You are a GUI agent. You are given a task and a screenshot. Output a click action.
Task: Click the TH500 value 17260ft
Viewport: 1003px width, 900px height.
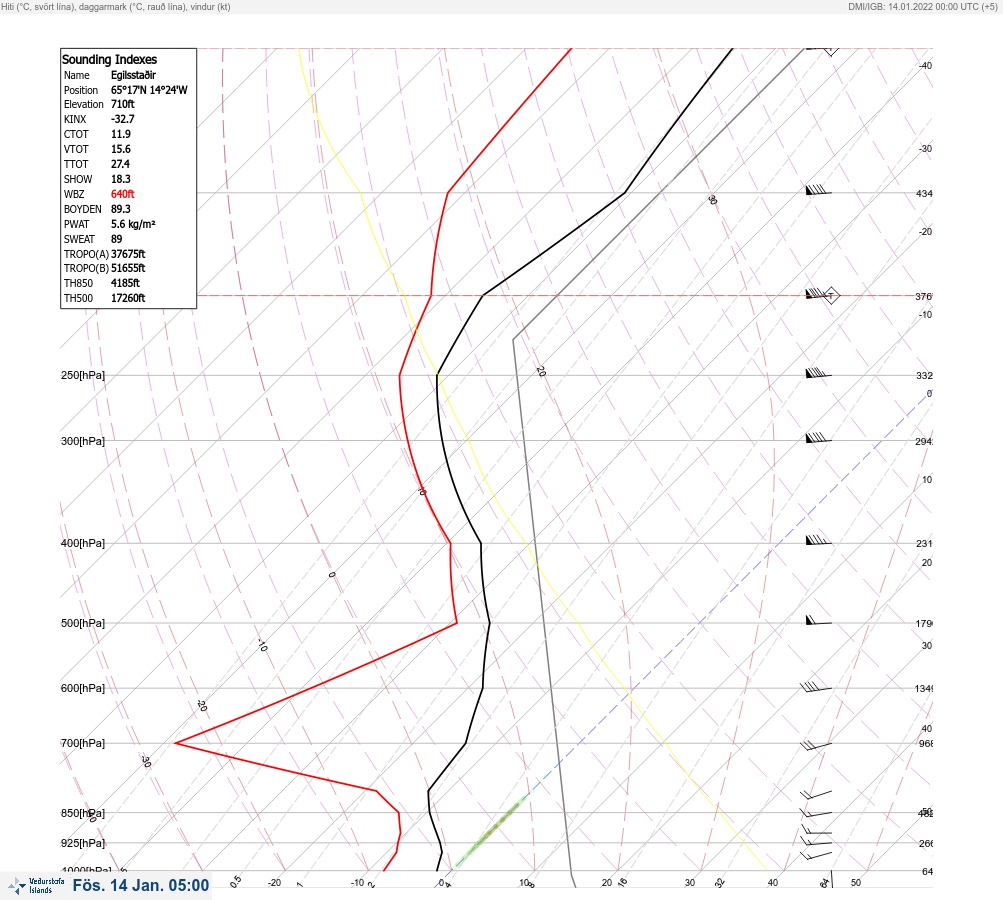(x=128, y=298)
